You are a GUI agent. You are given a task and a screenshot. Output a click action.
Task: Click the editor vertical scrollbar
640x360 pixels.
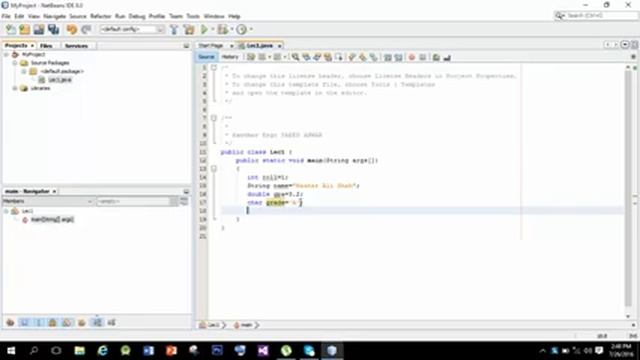[628, 190]
